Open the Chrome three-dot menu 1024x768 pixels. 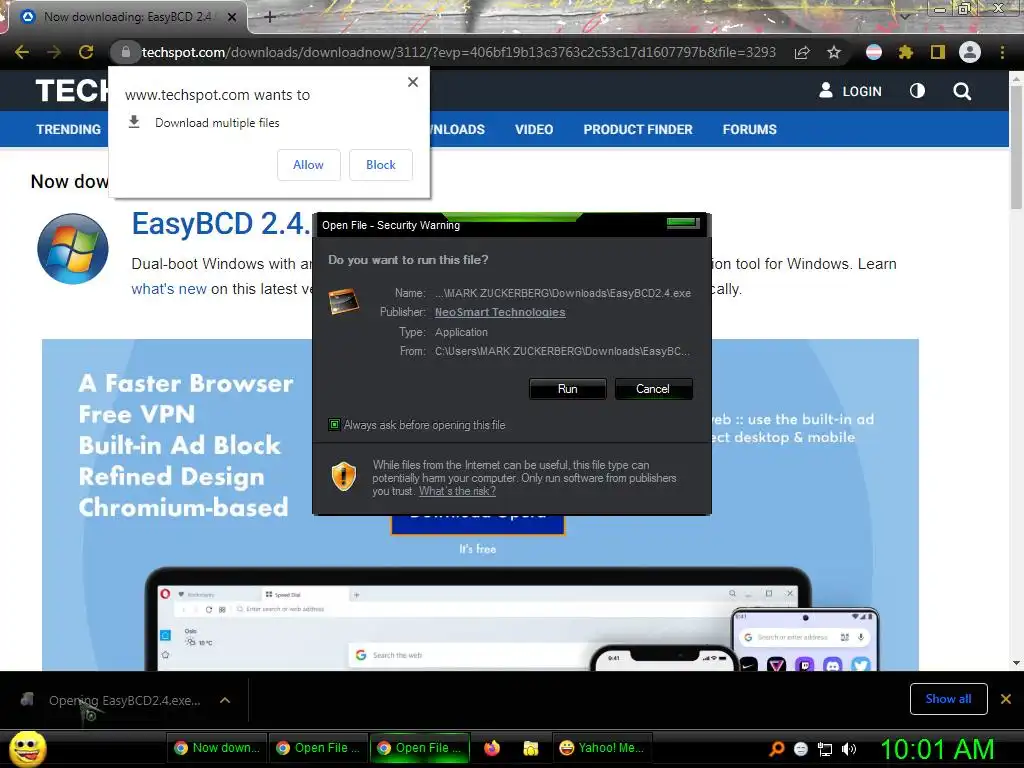[x=1002, y=52]
